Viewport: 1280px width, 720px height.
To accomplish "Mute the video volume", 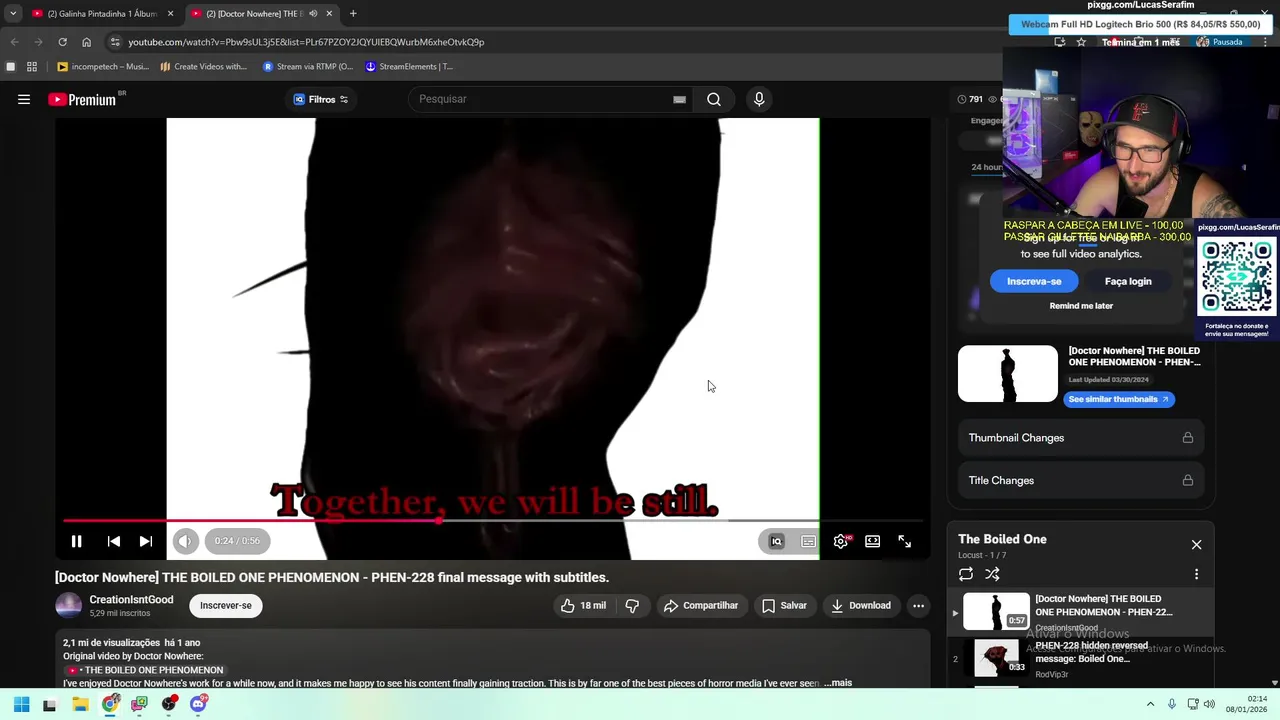I will pos(185,541).
